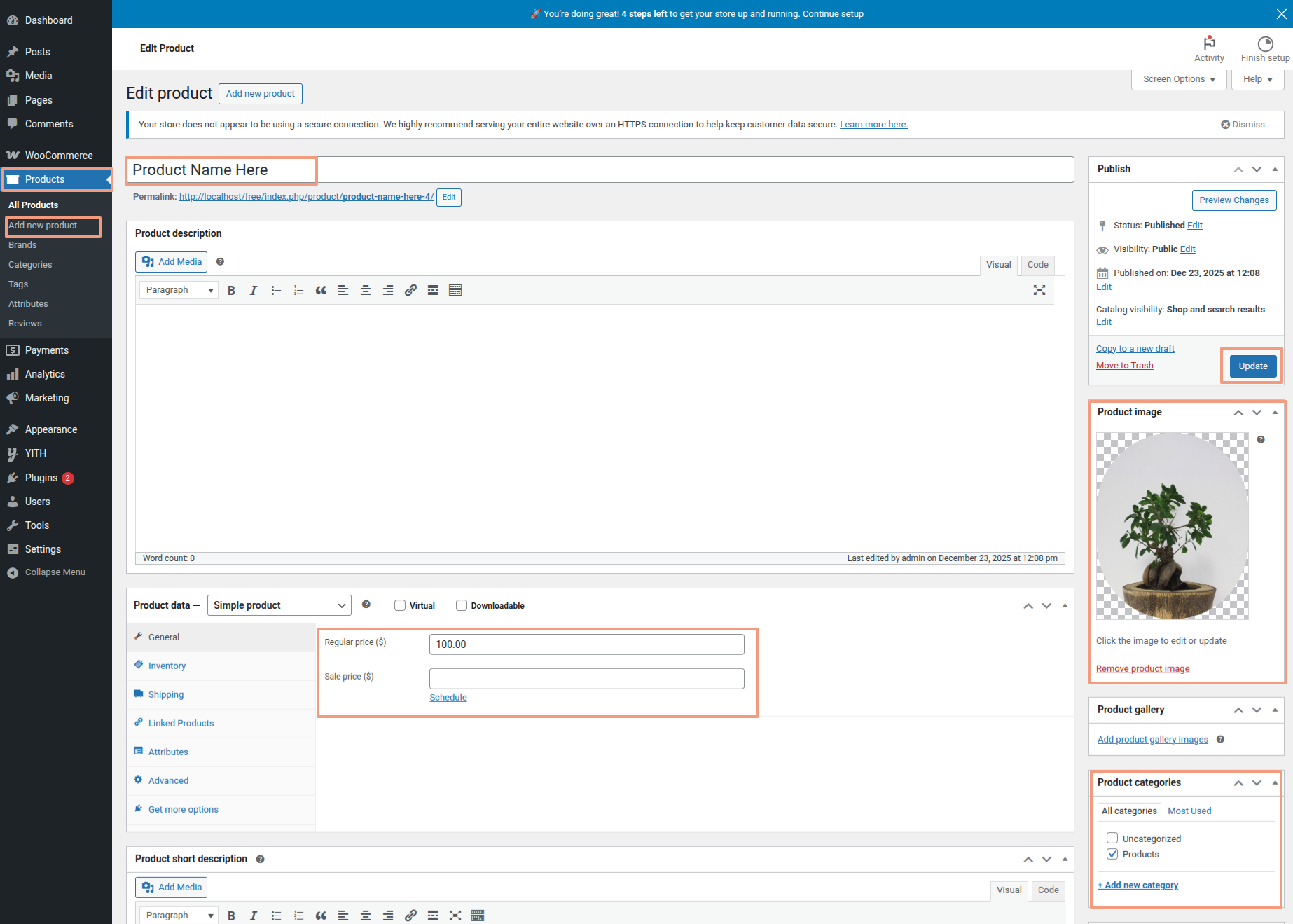Image resolution: width=1293 pixels, height=924 pixels.
Task: Click the insert link icon in description toolbar
Action: [410, 290]
